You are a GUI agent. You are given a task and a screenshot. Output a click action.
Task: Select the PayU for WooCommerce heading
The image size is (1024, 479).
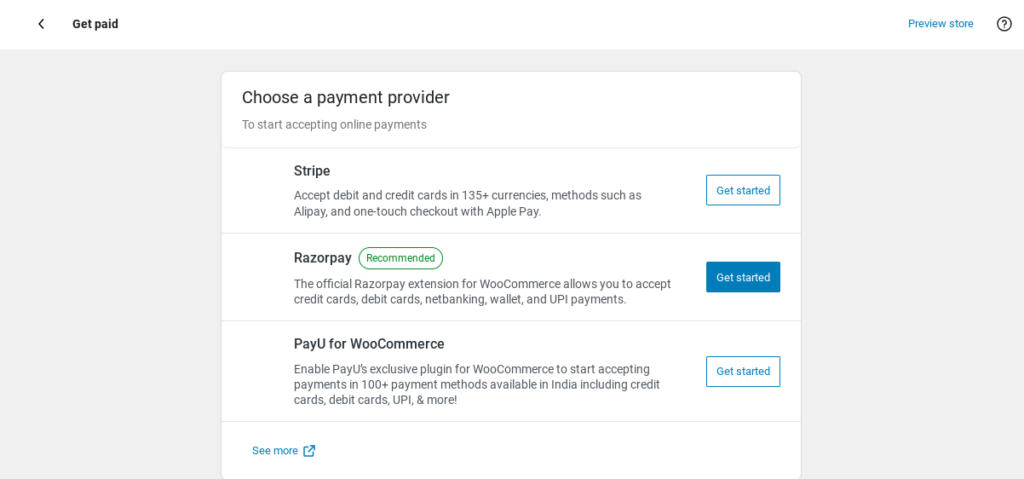coord(369,344)
